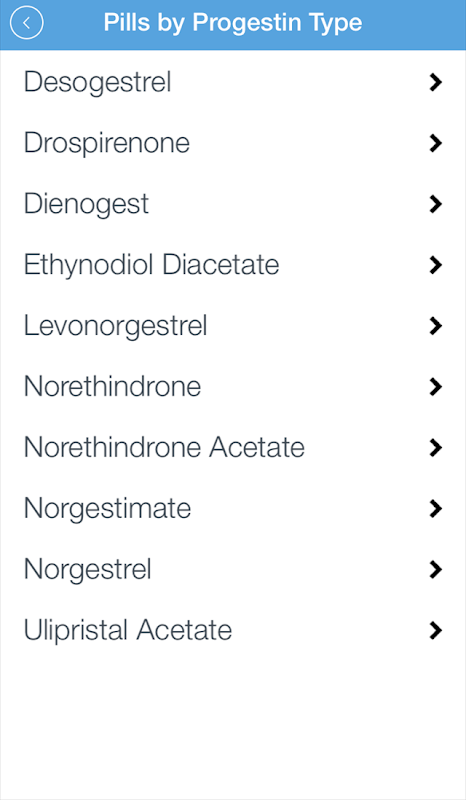
Task: Tap arrow for Norethindrone Acetate
Action: click(435, 447)
